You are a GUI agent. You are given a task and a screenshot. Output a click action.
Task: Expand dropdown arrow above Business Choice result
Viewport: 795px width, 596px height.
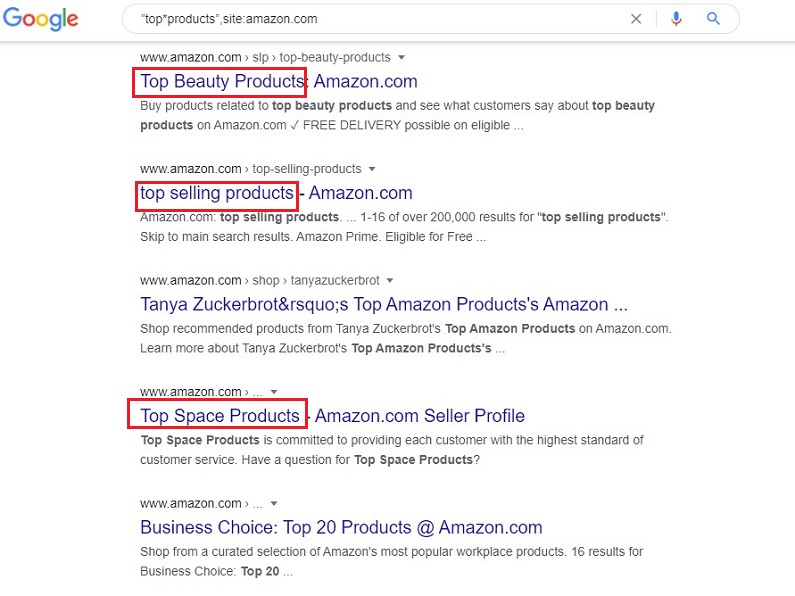tap(274, 503)
